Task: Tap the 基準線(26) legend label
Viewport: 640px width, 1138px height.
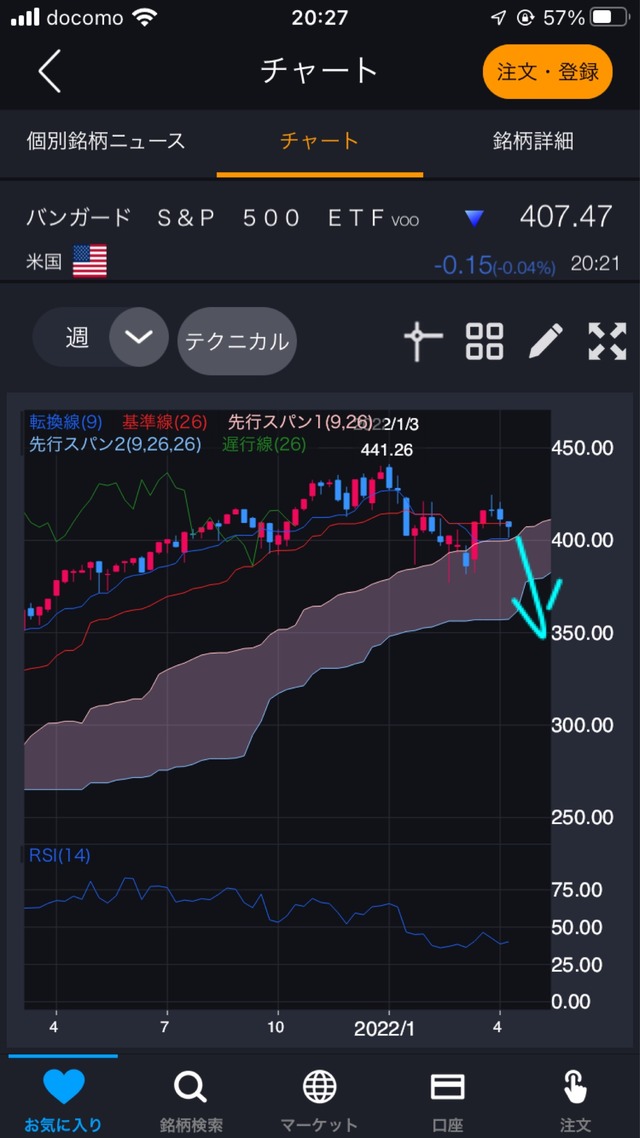Action: (x=165, y=422)
